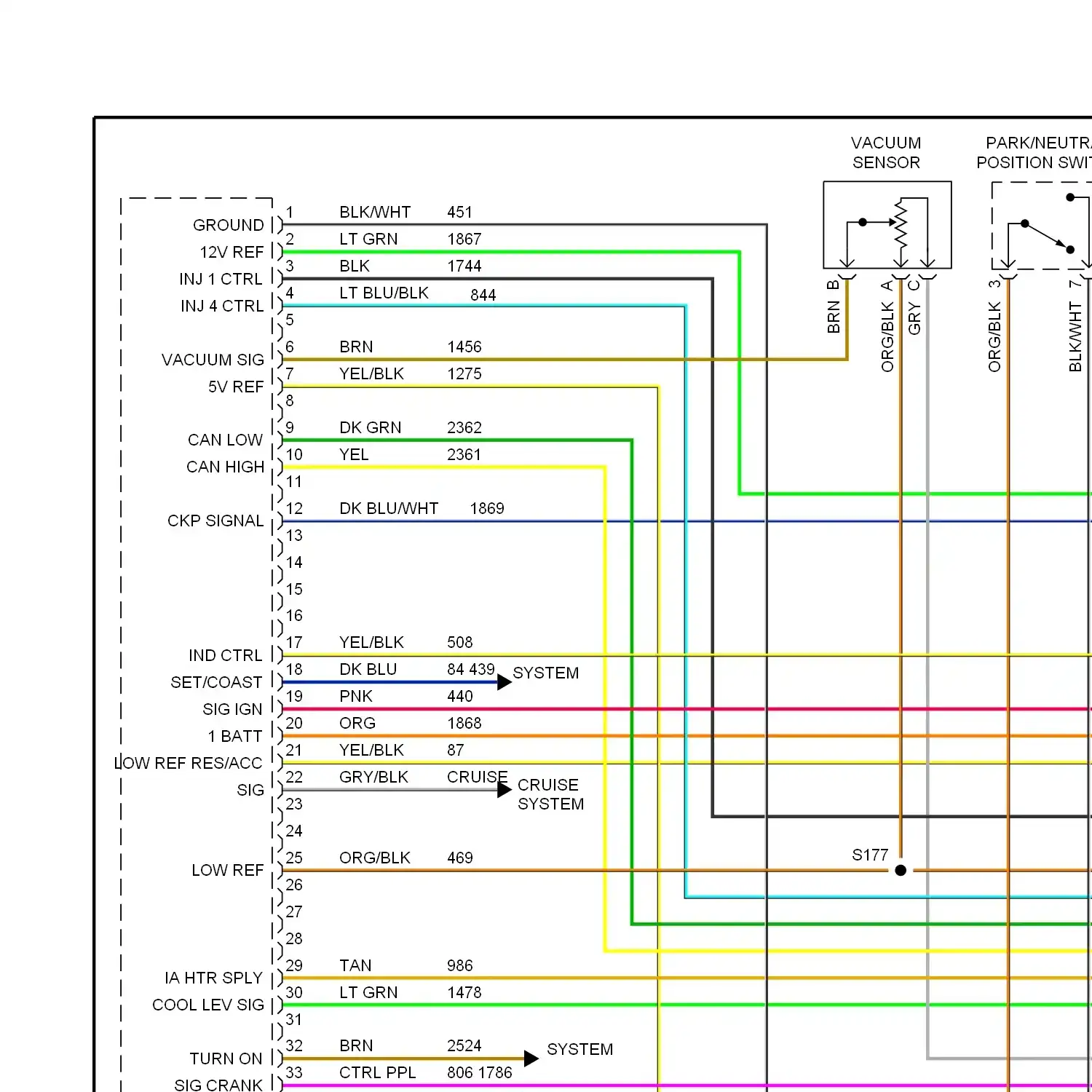Click the SIG CRANK pin label
The height and width of the screenshot is (1092, 1092).
click(x=218, y=1085)
